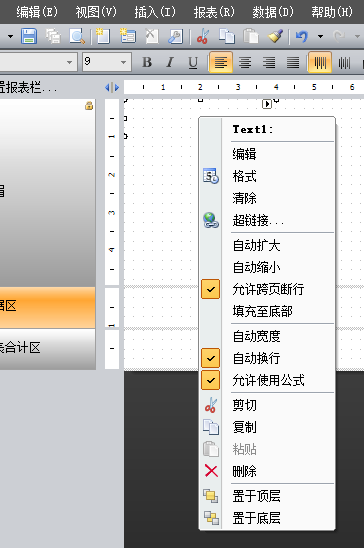Click the smart-tag arrow on Text1 object

point(267,104)
